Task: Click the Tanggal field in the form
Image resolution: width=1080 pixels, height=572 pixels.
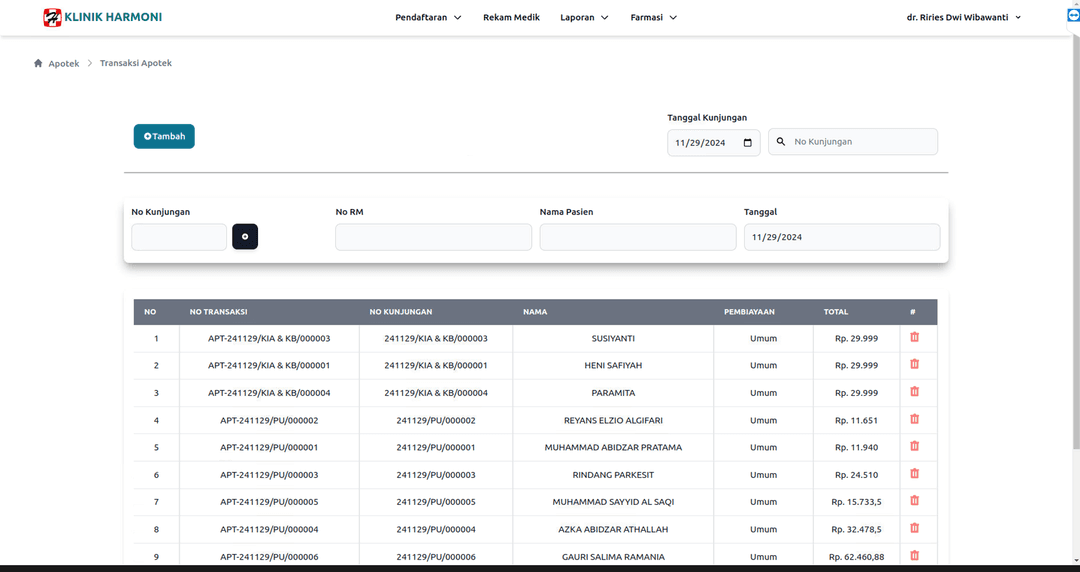Action: (x=842, y=237)
